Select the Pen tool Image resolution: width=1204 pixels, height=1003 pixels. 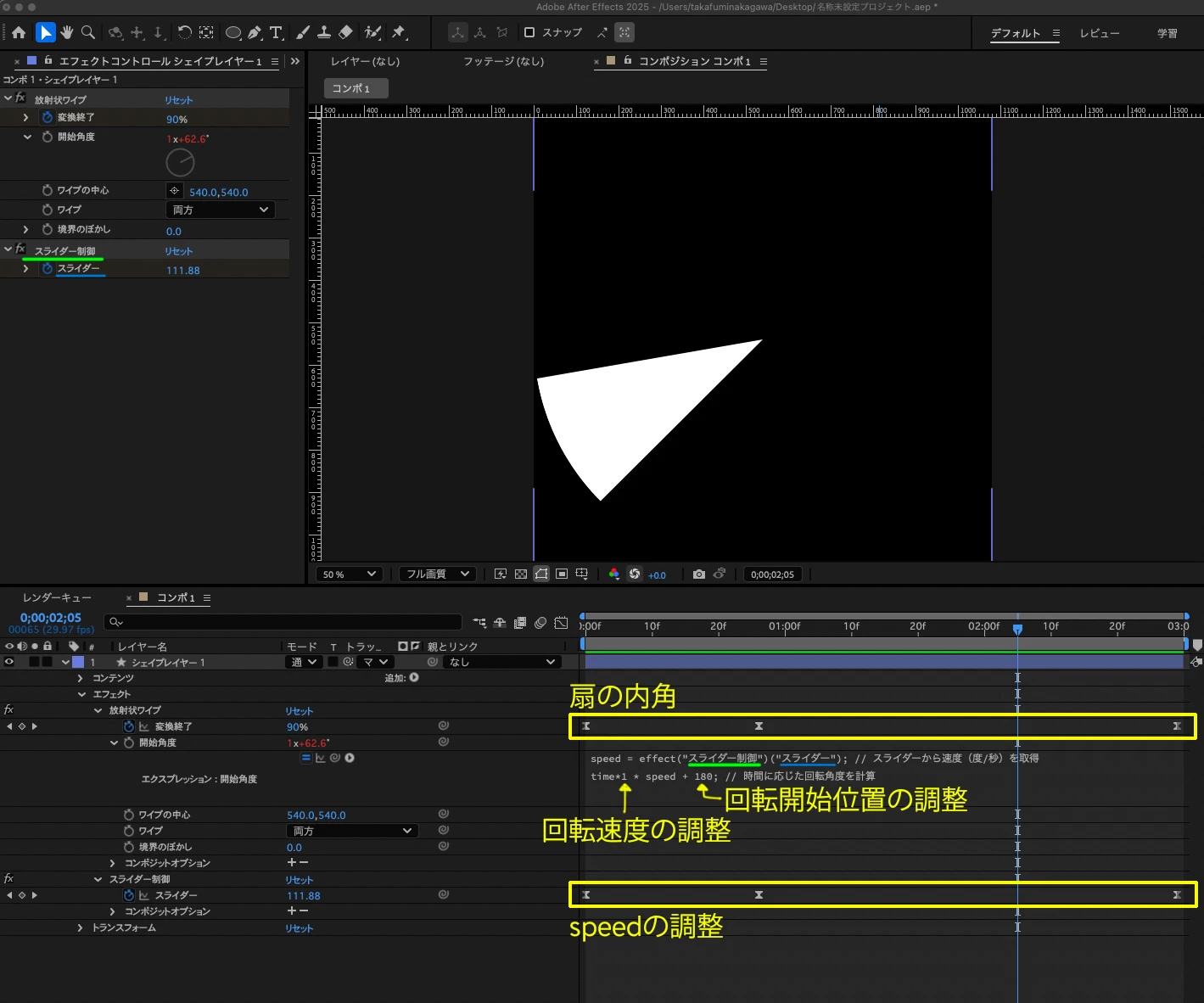coord(255,33)
